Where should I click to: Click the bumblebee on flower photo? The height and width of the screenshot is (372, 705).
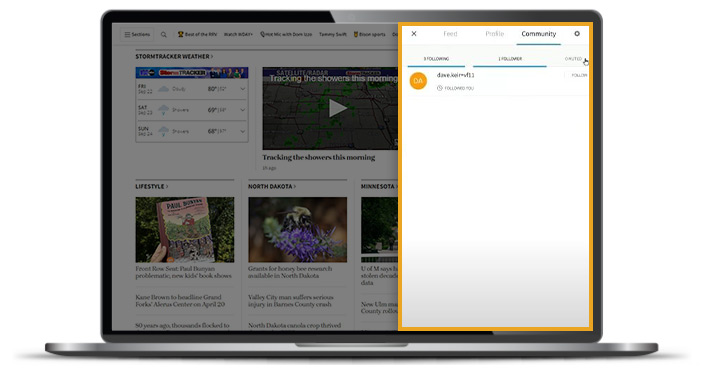point(298,229)
